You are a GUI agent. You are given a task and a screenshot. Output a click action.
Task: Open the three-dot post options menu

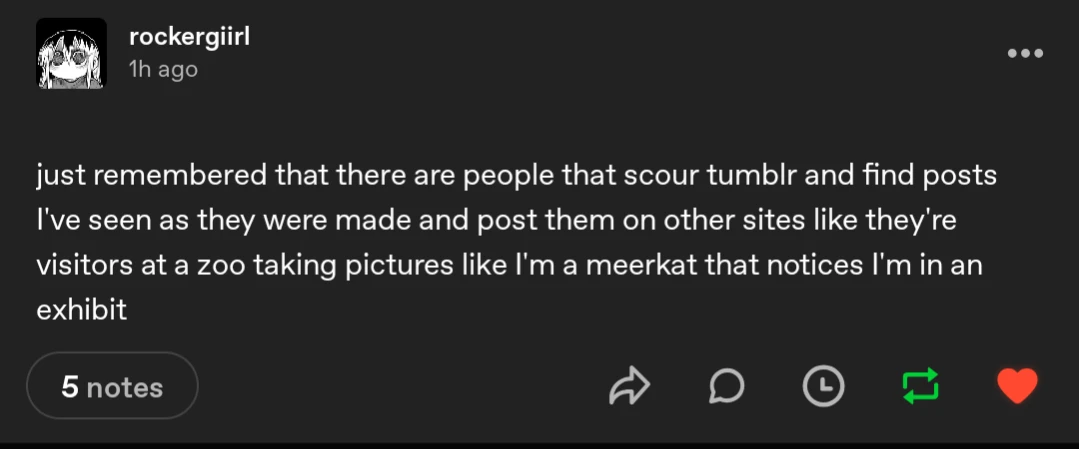click(1025, 53)
